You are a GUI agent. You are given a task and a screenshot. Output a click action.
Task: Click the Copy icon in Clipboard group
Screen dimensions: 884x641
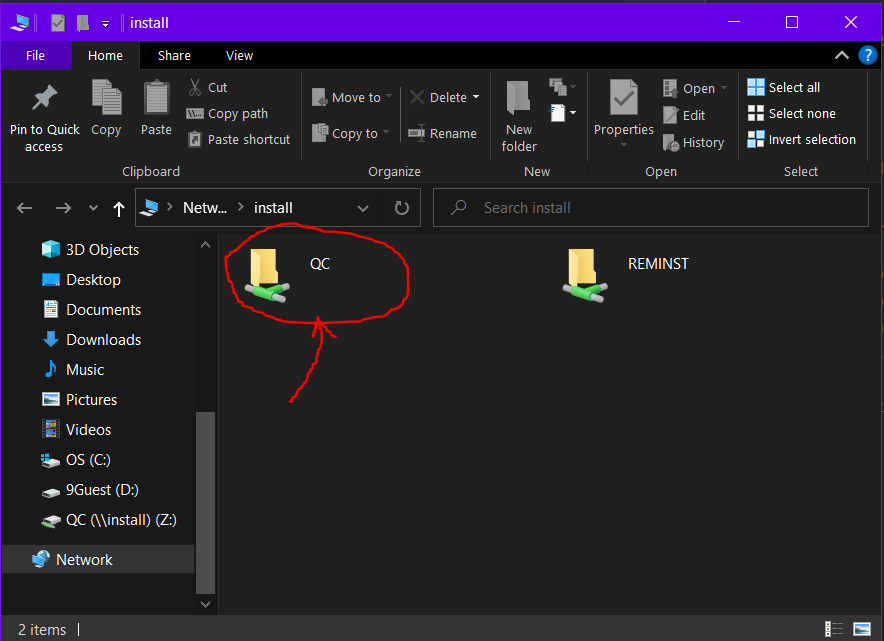(106, 100)
